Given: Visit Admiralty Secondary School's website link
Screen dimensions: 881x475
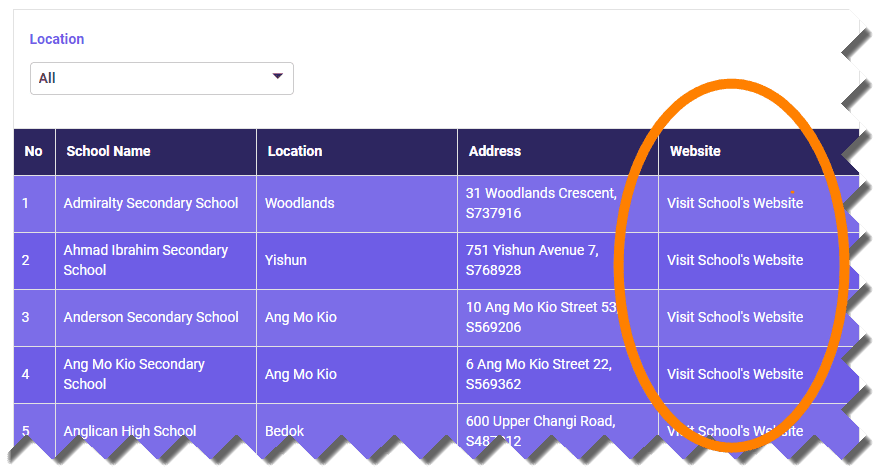Looking at the screenshot, I should (735, 203).
